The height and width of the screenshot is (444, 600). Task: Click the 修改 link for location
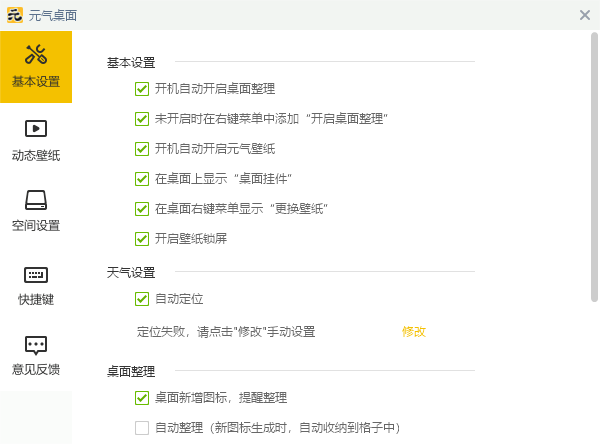coord(414,331)
